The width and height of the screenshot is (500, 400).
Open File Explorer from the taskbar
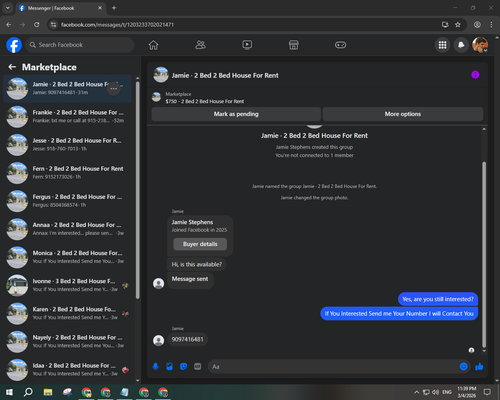click(x=48, y=392)
